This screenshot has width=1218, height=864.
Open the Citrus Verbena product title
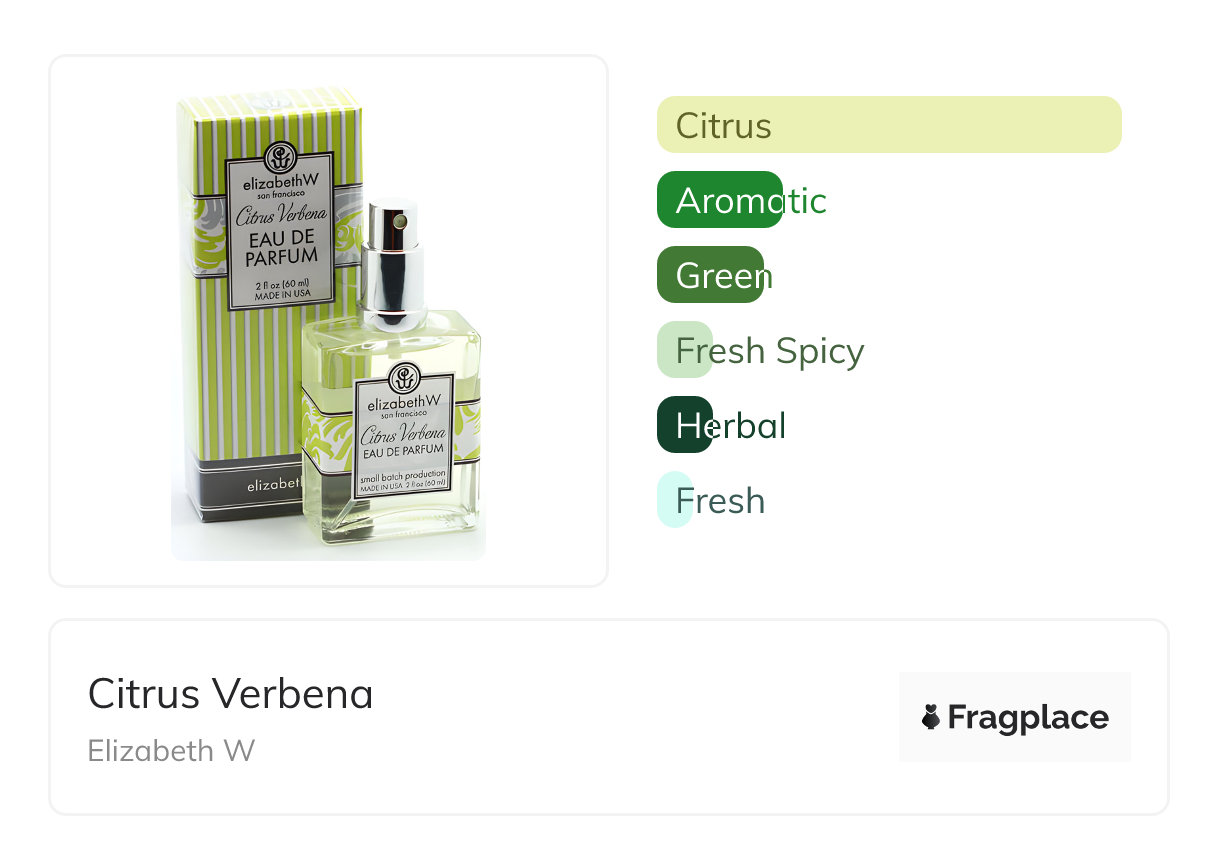coord(230,693)
